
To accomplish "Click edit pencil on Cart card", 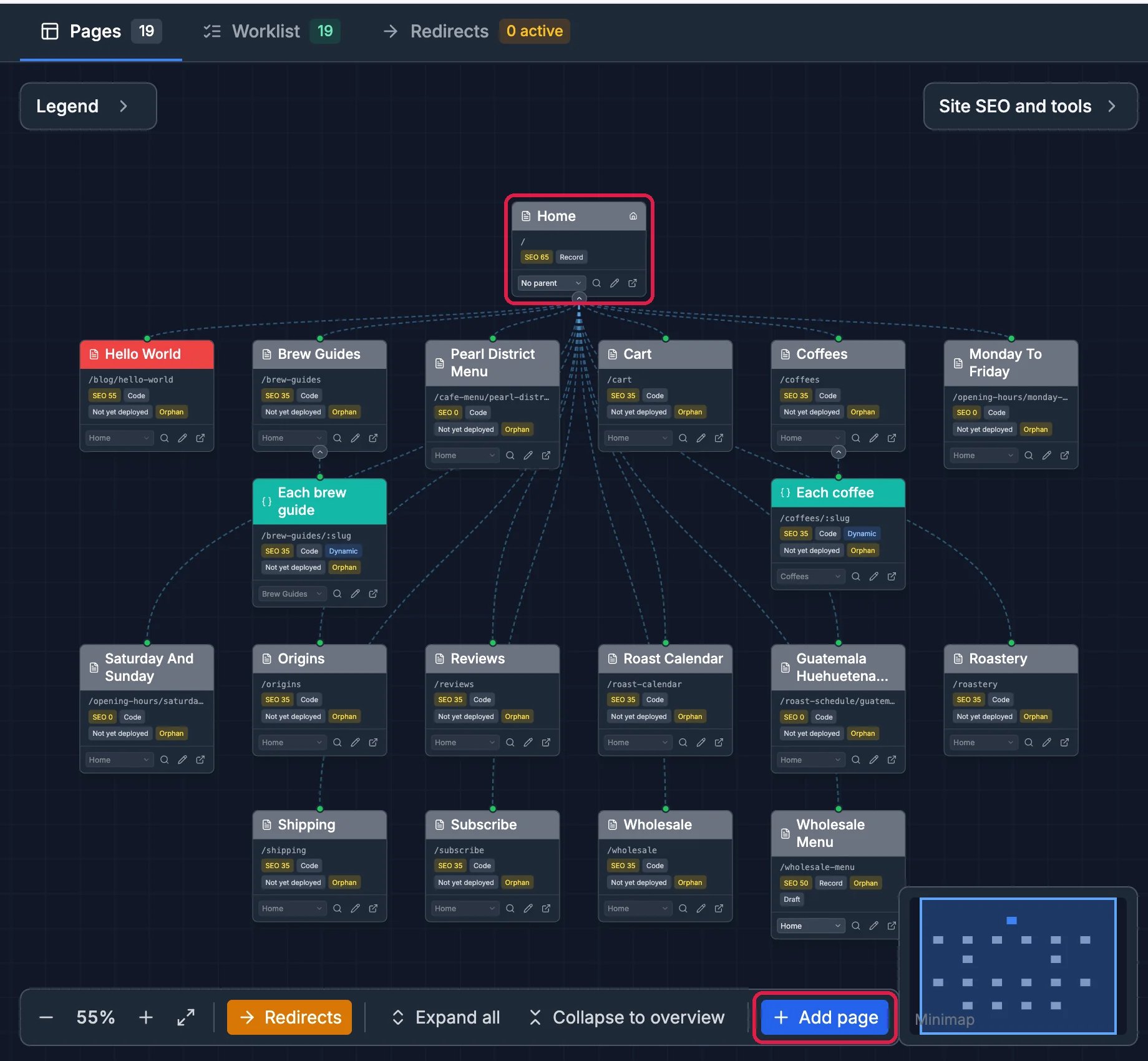I will tap(701, 438).
